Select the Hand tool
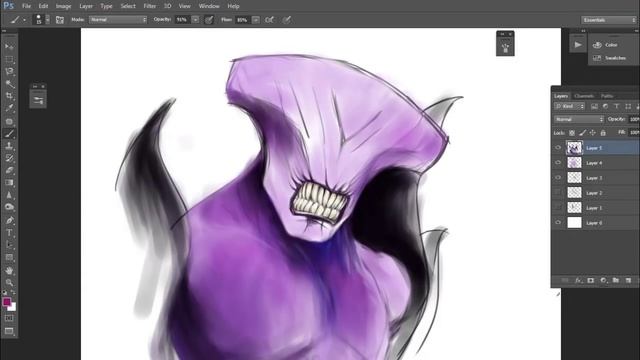 tap(9, 270)
